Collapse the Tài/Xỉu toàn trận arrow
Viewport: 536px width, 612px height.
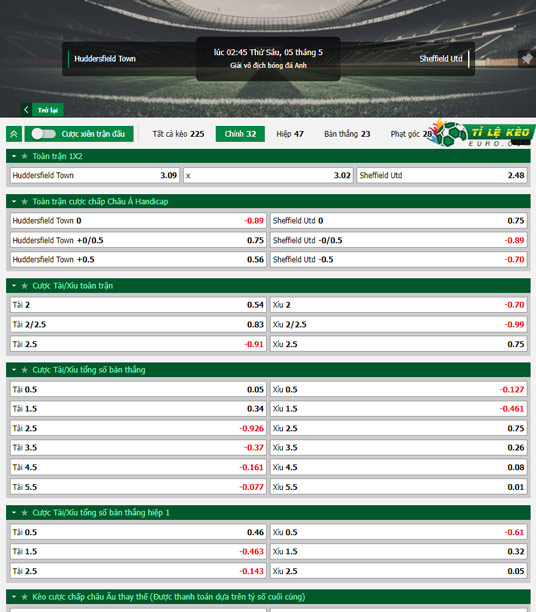point(14,286)
